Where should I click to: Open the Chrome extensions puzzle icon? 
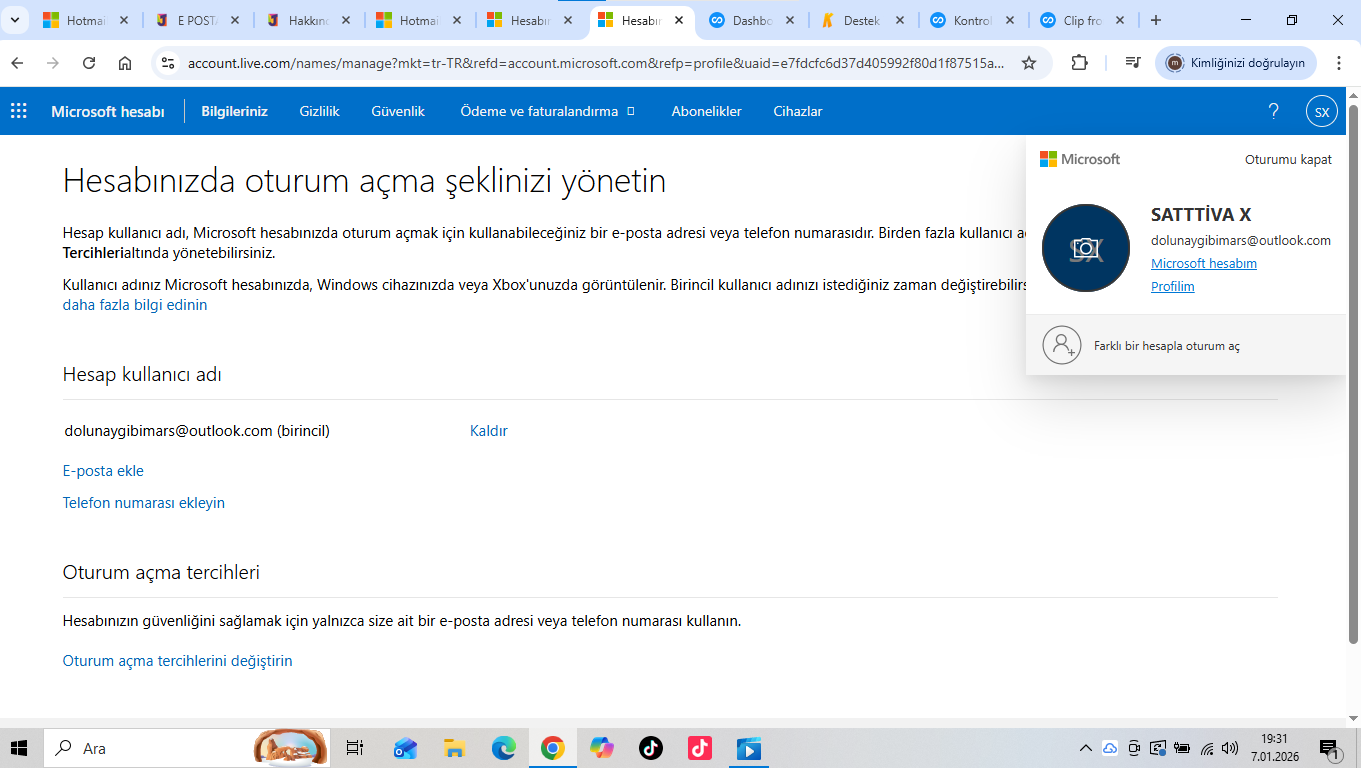point(1079,63)
